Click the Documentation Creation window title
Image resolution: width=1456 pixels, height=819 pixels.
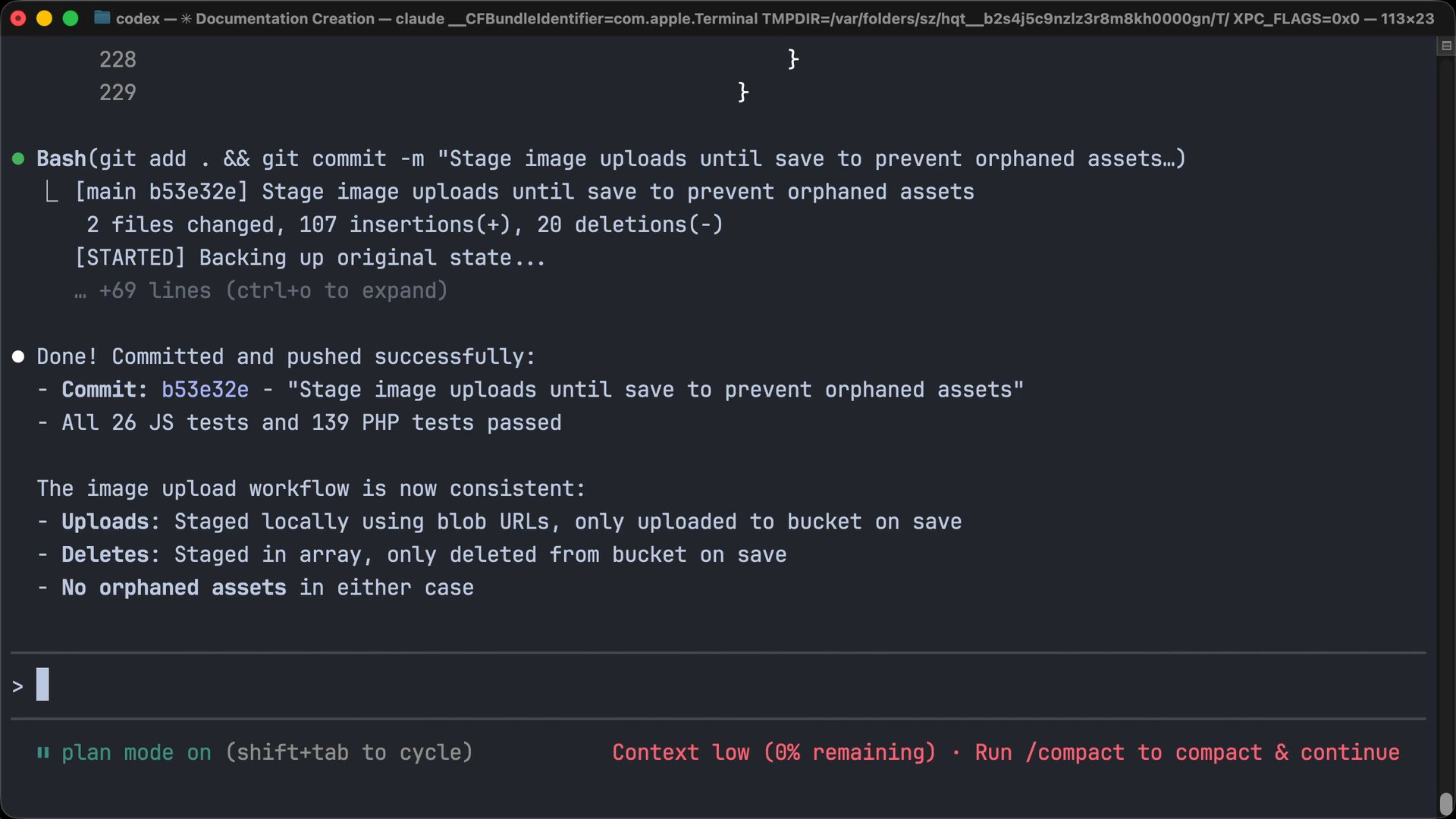(284, 18)
